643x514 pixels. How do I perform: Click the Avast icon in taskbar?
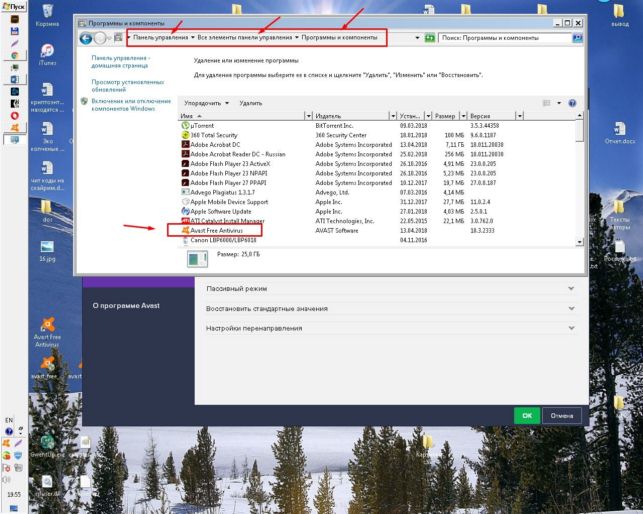[14, 128]
